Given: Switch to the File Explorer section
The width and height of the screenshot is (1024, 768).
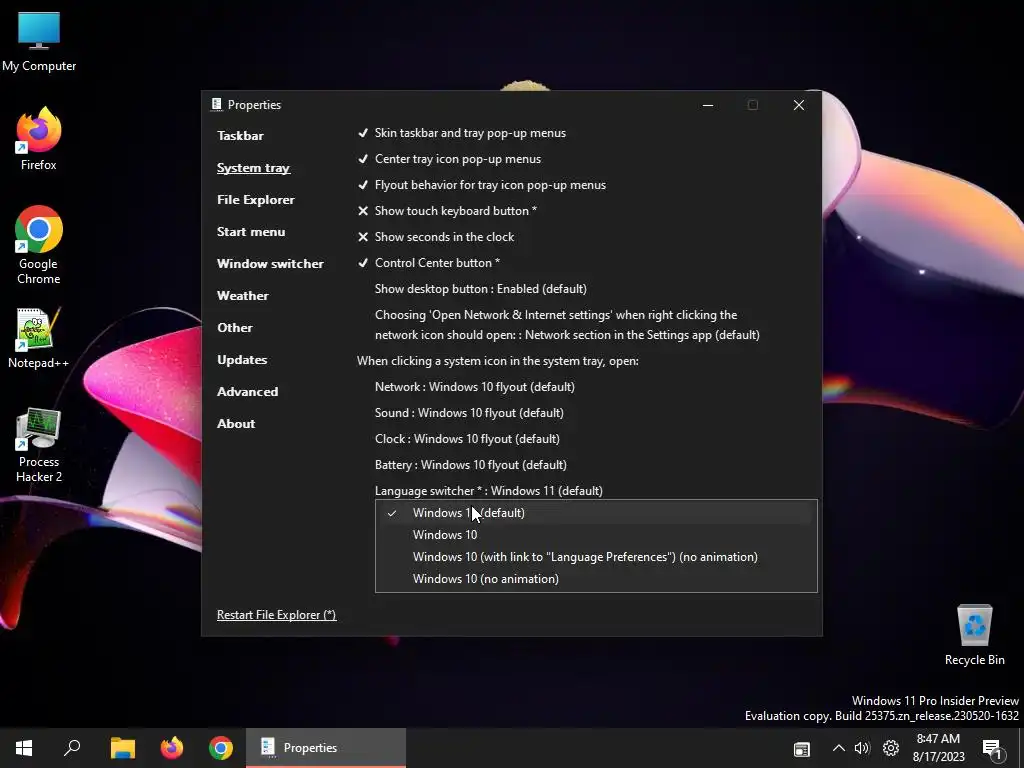Looking at the screenshot, I should [255, 200].
